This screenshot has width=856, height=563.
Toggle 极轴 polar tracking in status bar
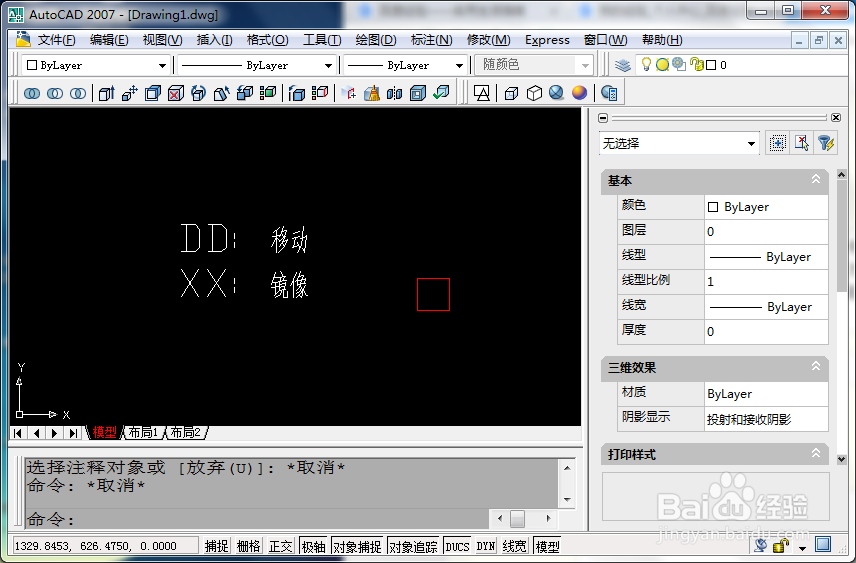point(313,546)
